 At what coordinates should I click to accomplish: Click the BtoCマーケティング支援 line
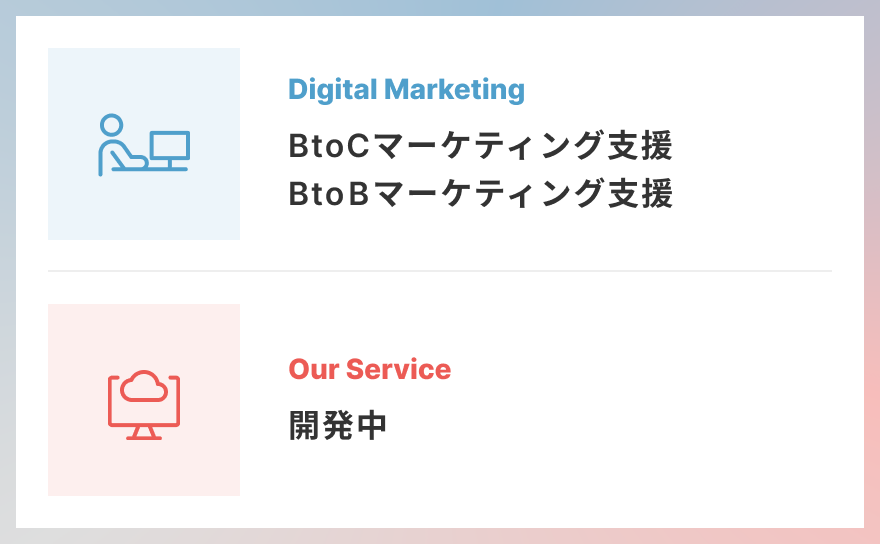(x=480, y=145)
